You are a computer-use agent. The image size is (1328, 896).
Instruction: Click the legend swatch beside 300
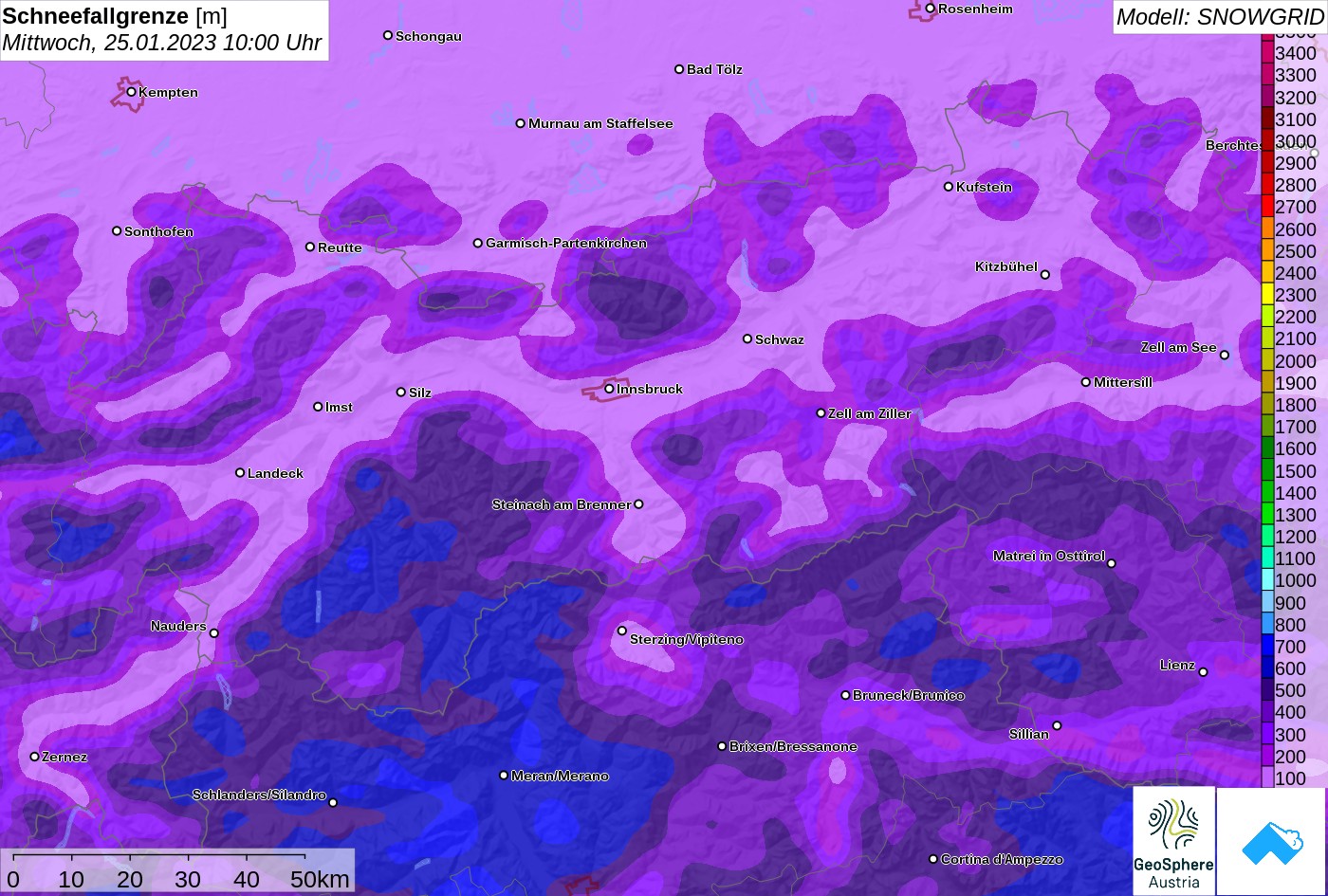1267,734
